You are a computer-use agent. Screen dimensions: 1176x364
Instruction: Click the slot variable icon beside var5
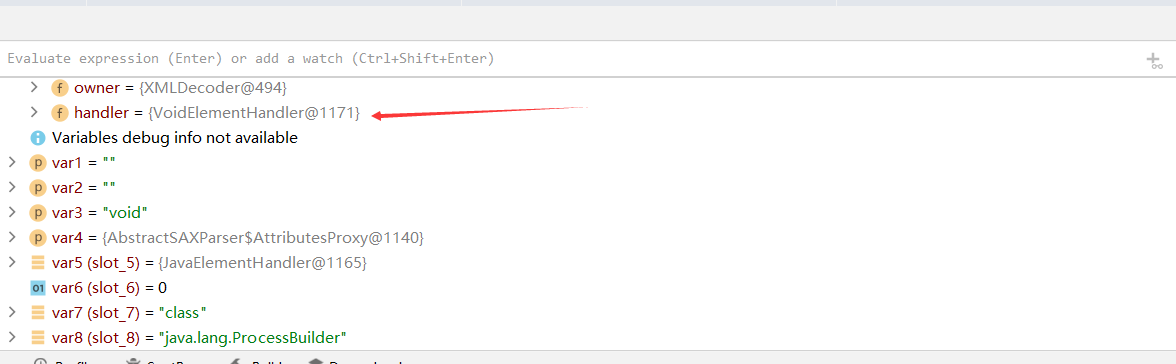(x=38, y=263)
